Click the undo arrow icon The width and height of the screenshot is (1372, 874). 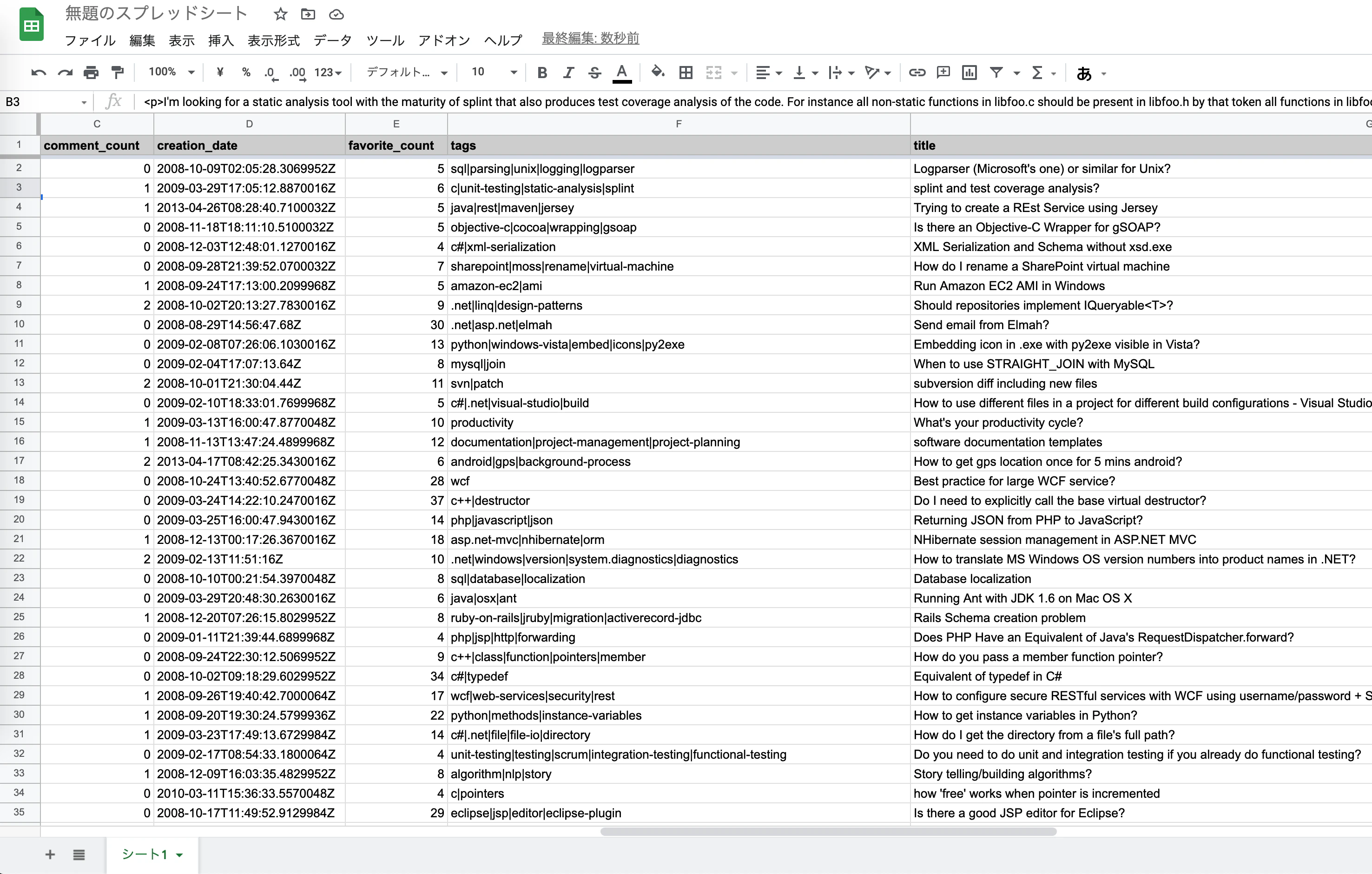[38, 73]
